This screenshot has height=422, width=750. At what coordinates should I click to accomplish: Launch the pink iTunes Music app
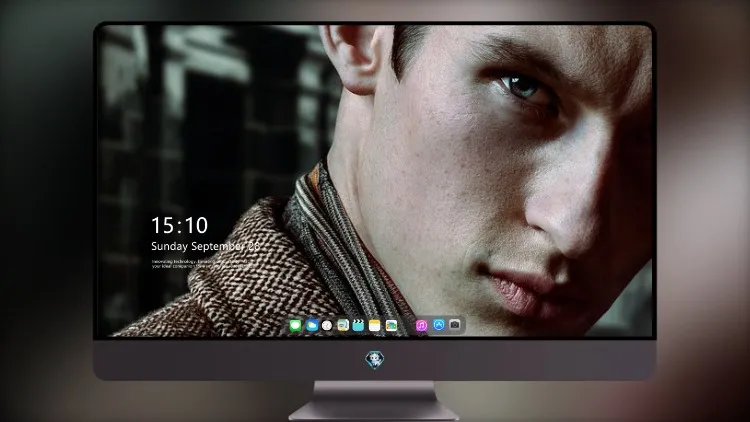421,325
